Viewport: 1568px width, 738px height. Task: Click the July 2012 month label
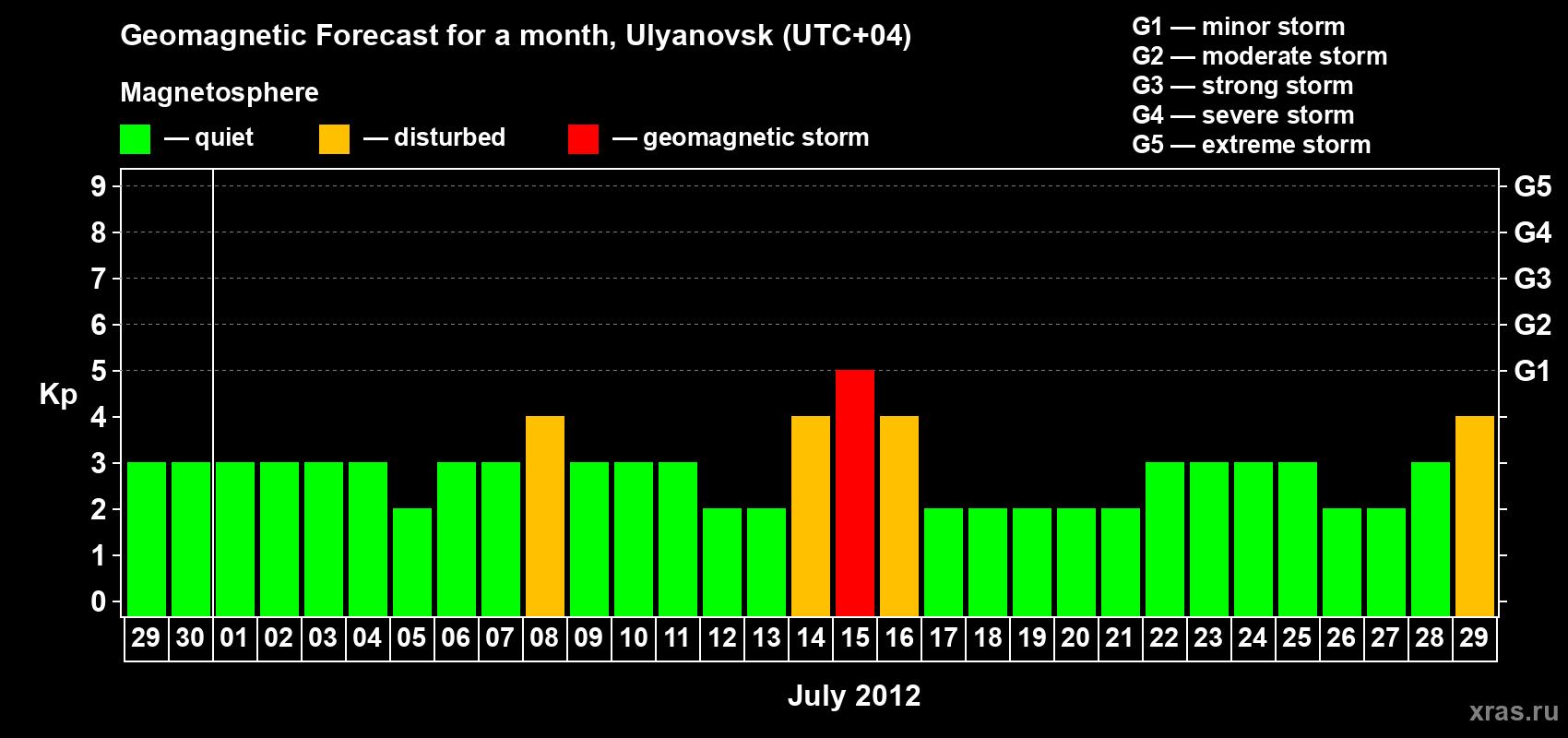[854, 696]
